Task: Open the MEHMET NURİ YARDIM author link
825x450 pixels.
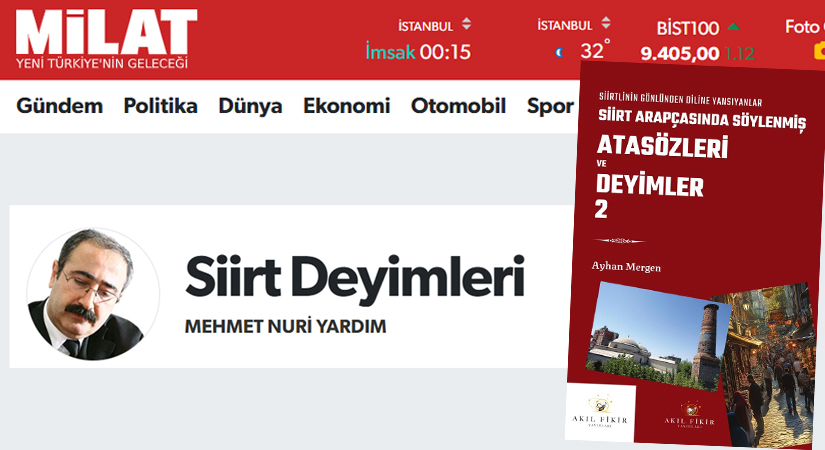Action: tap(286, 326)
